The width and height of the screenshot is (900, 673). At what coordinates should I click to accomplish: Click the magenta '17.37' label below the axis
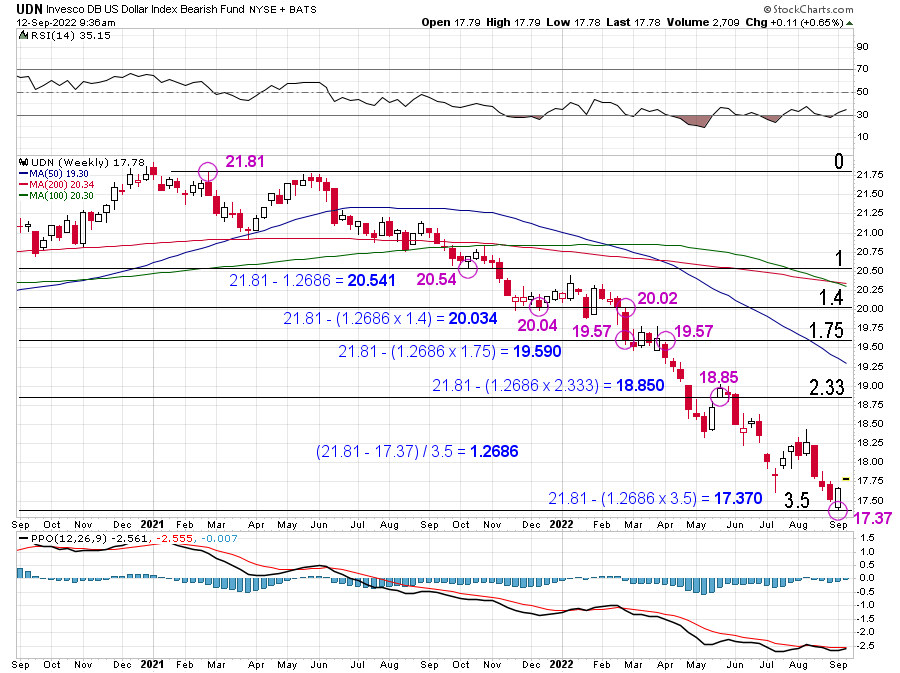[x=873, y=519]
